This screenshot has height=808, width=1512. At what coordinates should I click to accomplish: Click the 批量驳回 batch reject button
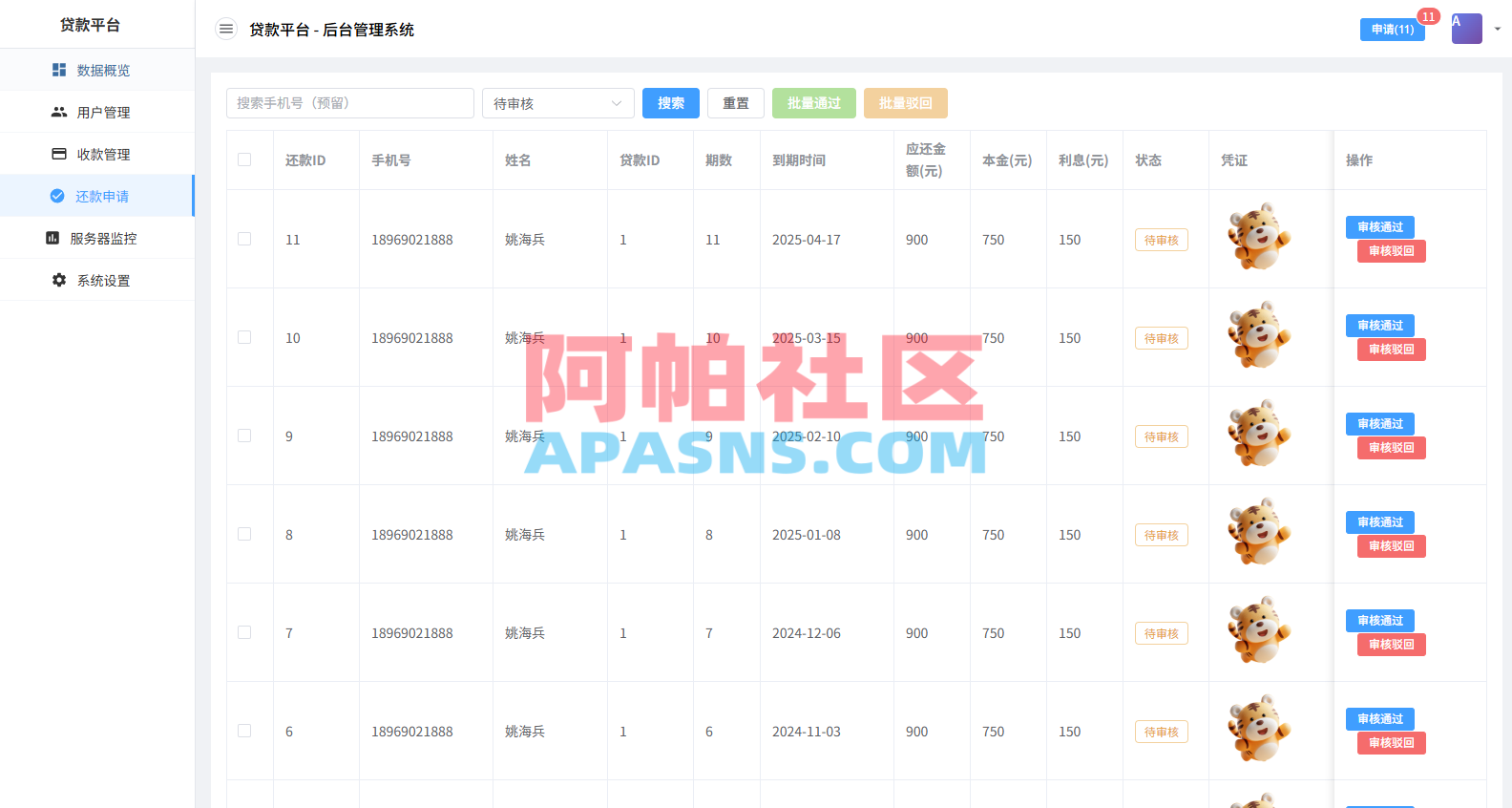(906, 103)
